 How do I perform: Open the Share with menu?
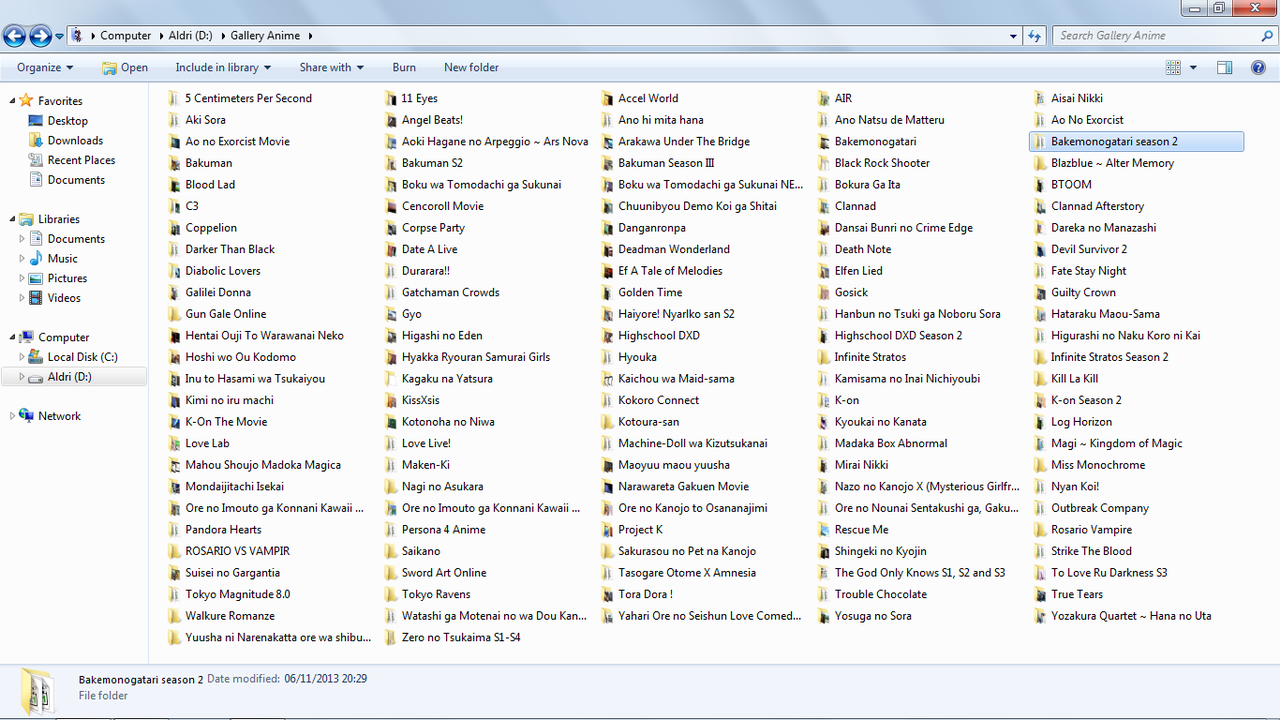[331, 68]
